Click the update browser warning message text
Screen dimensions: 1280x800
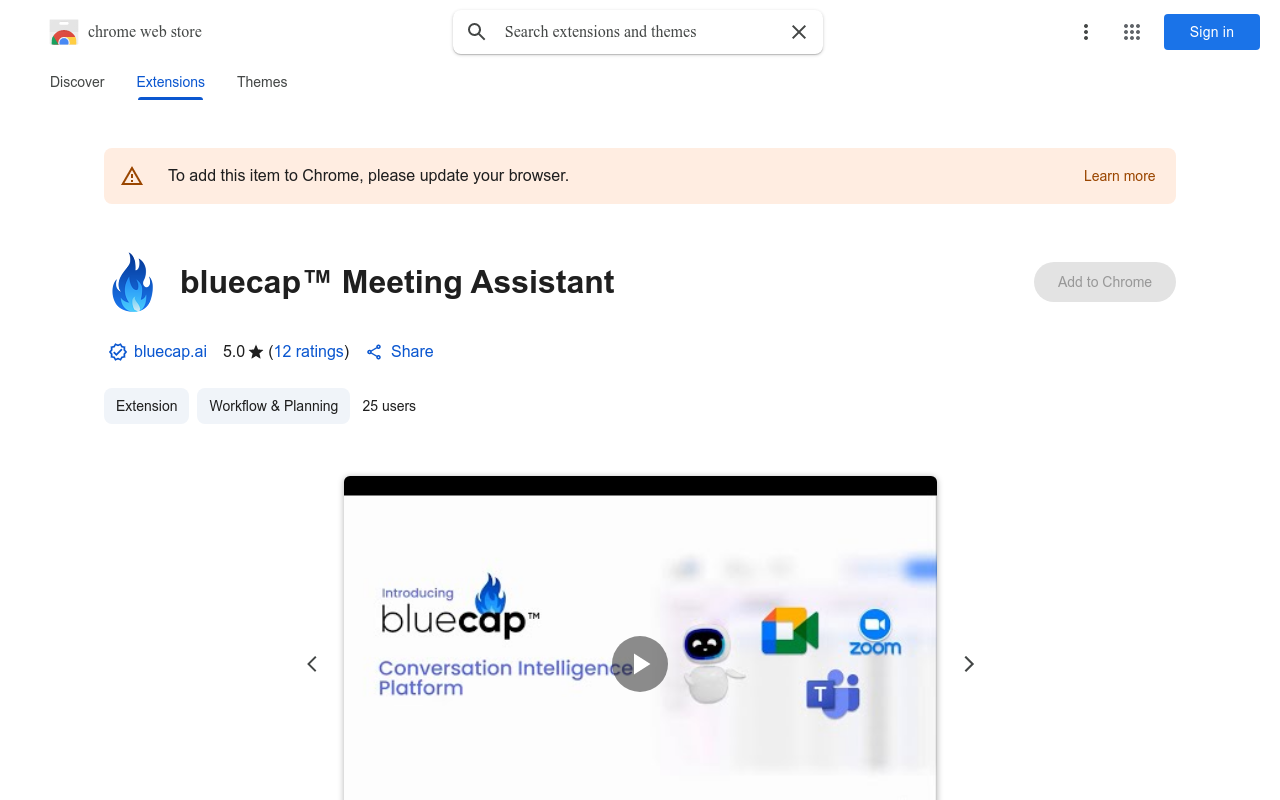pyautogui.click(x=368, y=176)
